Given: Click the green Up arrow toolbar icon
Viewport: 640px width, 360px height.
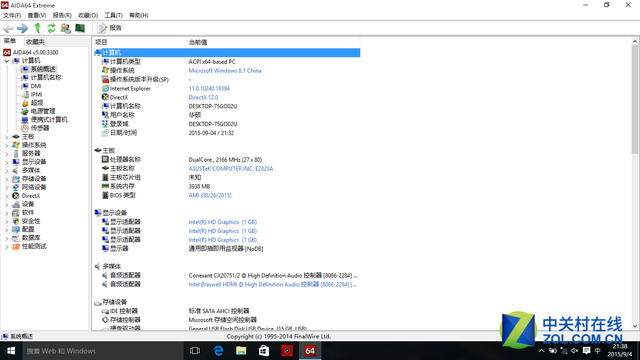Looking at the screenshot, I should (x=38, y=28).
